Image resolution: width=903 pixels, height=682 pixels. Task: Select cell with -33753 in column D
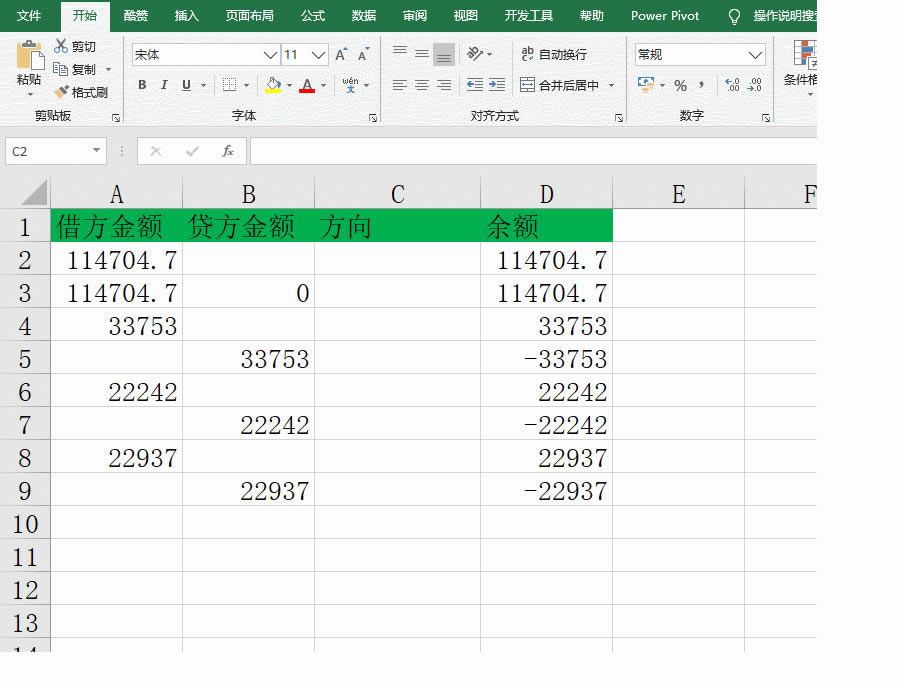[547, 359]
